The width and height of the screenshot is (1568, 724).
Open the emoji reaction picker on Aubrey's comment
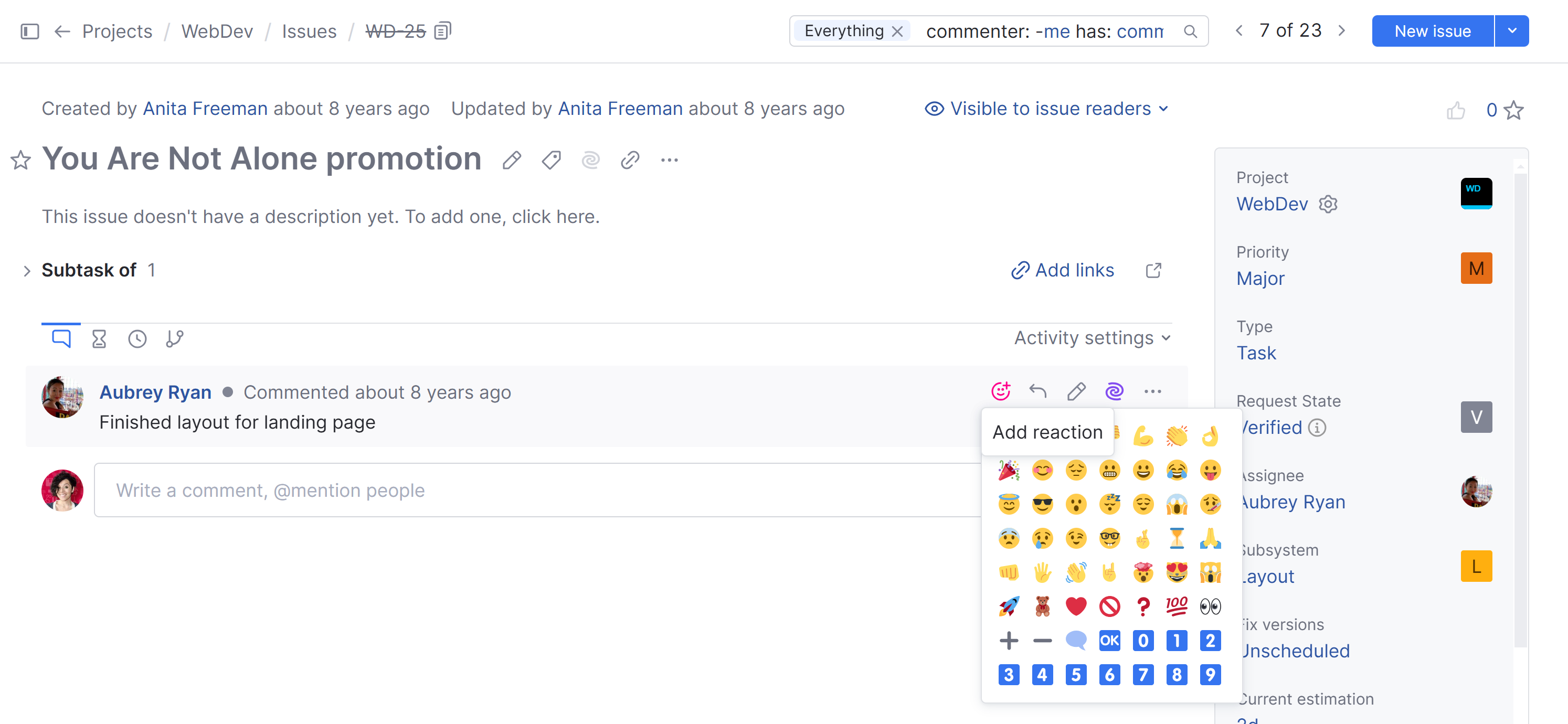(1001, 391)
